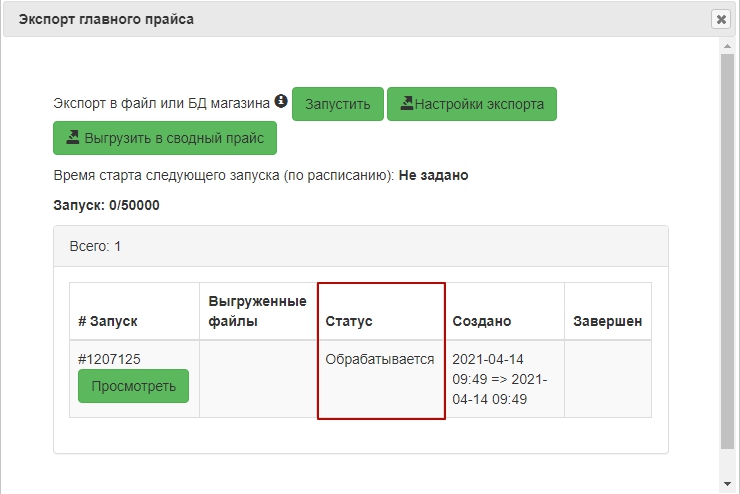Click the vertical scrollbar thumb
The height and width of the screenshot is (494, 740).
point(727,250)
